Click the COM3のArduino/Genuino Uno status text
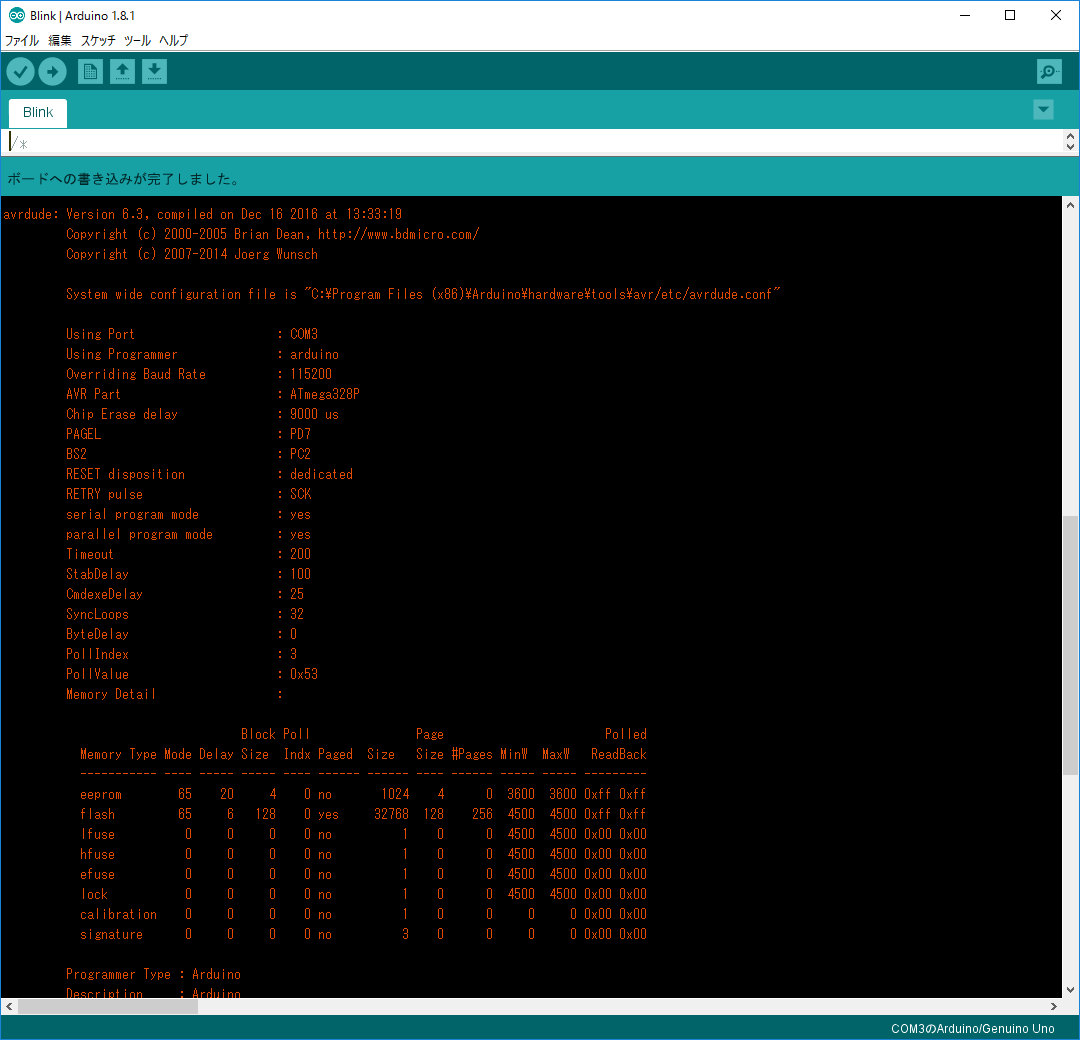This screenshot has width=1080, height=1040. tap(973, 1028)
